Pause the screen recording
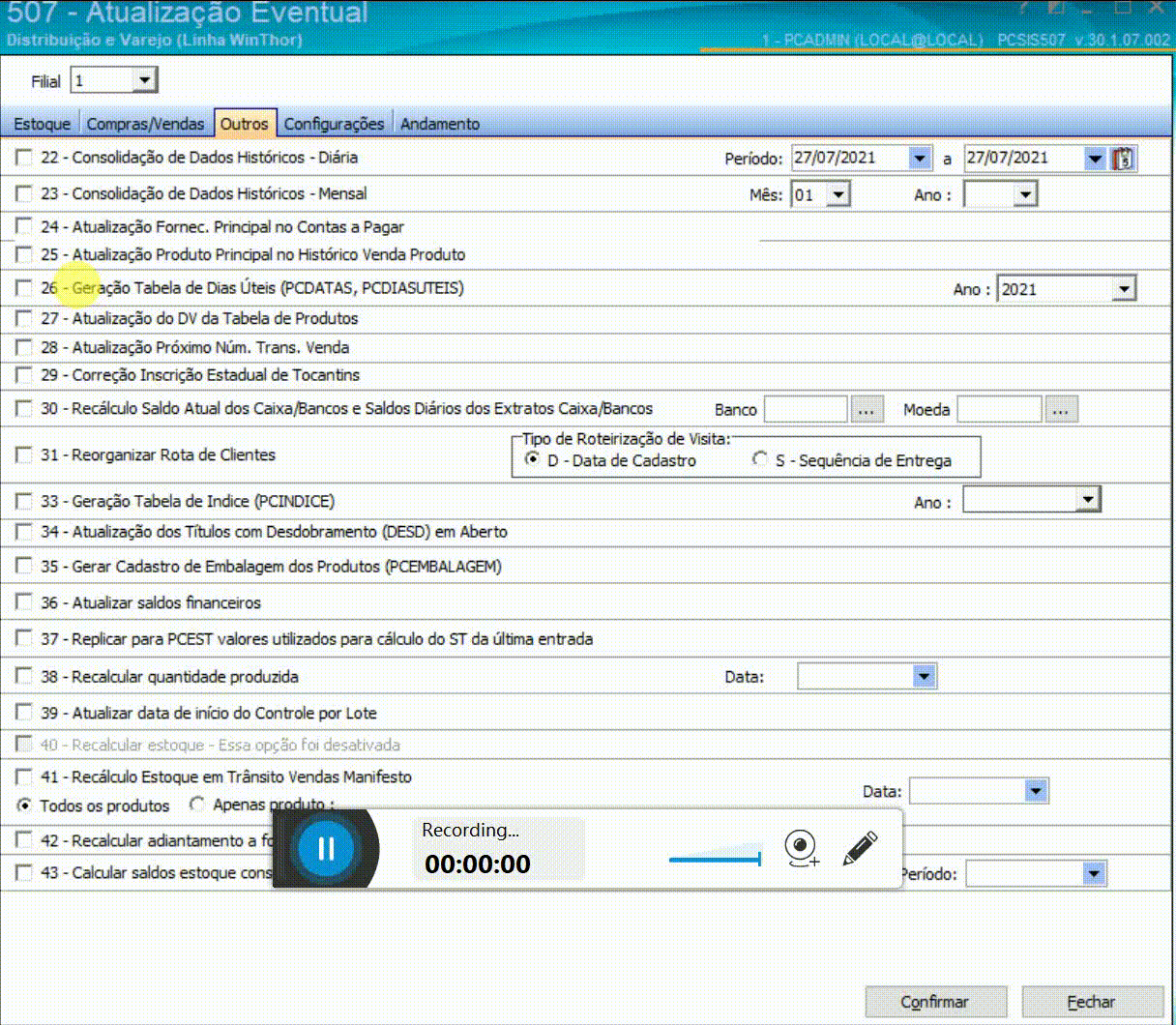The image size is (1176, 1025). click(326, 848)
